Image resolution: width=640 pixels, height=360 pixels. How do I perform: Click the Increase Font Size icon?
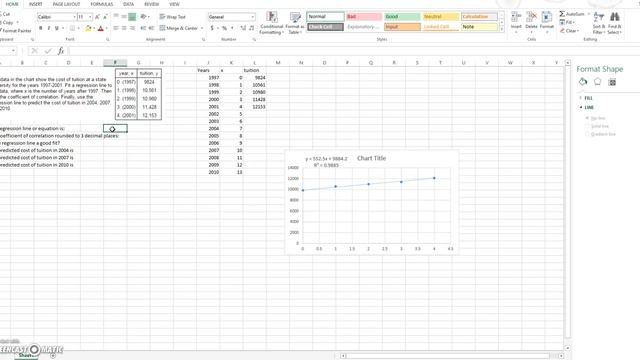coord(97,17)
